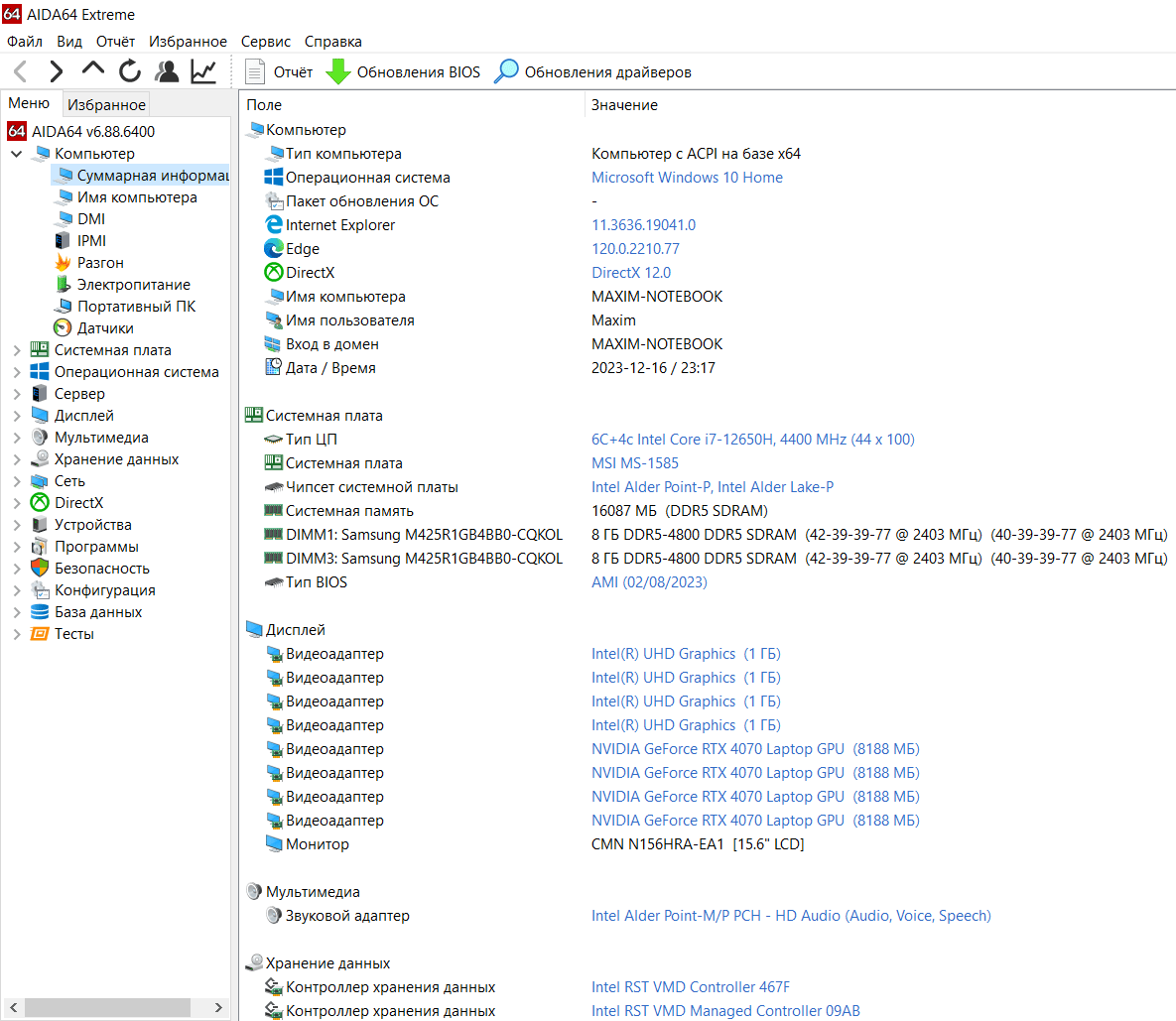Click the Internet Explorer row icon

pyautogui.click(x=274, y=225)
